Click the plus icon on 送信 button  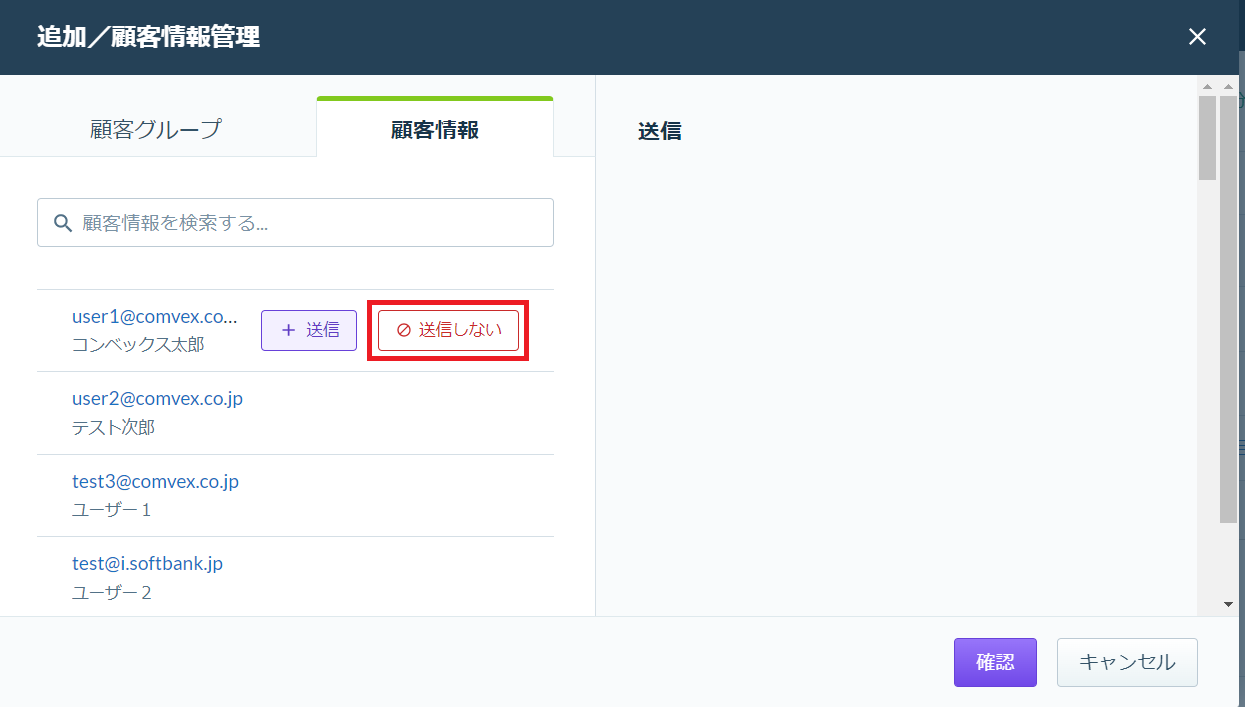pyautogui.click(x=288, y=330)
